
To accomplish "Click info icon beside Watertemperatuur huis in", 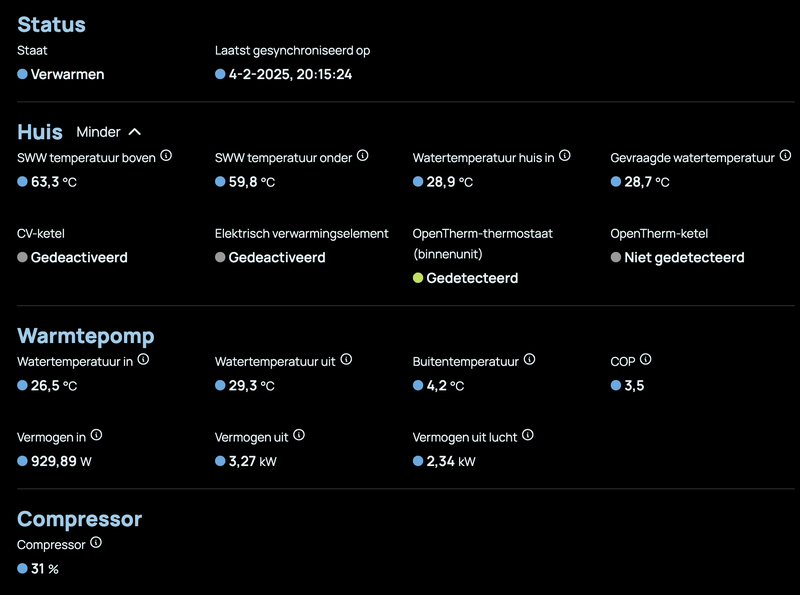I will pyautogui.click(x=564, y=156).
